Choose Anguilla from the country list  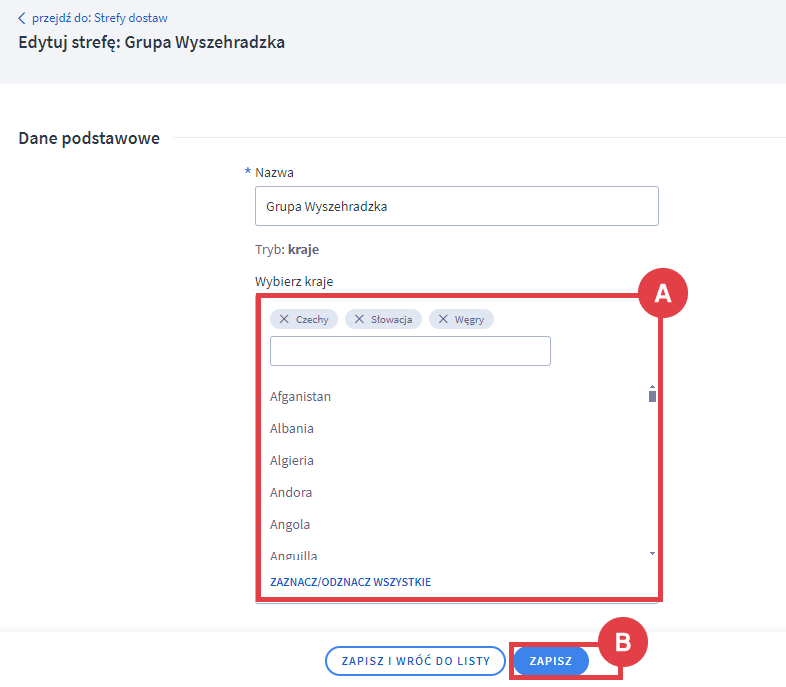point(294,555)
